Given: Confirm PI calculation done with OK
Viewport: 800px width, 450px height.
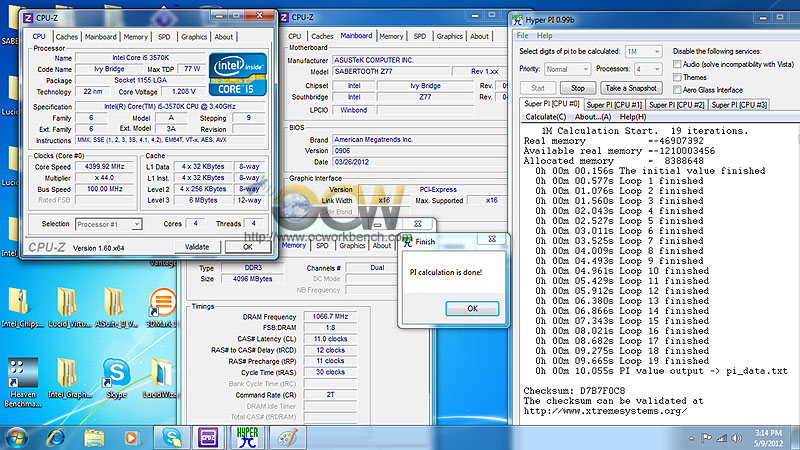Looking at the screenshot, I should click(x=472, y=309).
